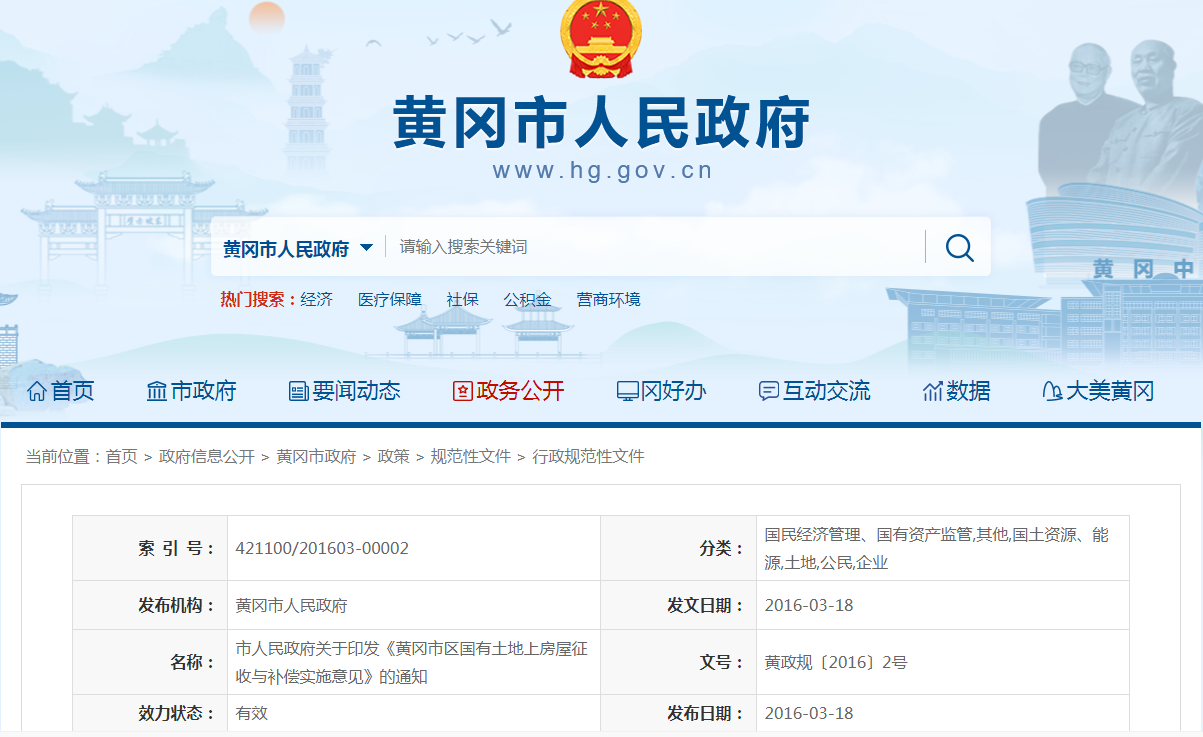The width and height of the screenshot is (1203, 737).
Task: Click the house icon beside 首页
Action: click(37, 391)
